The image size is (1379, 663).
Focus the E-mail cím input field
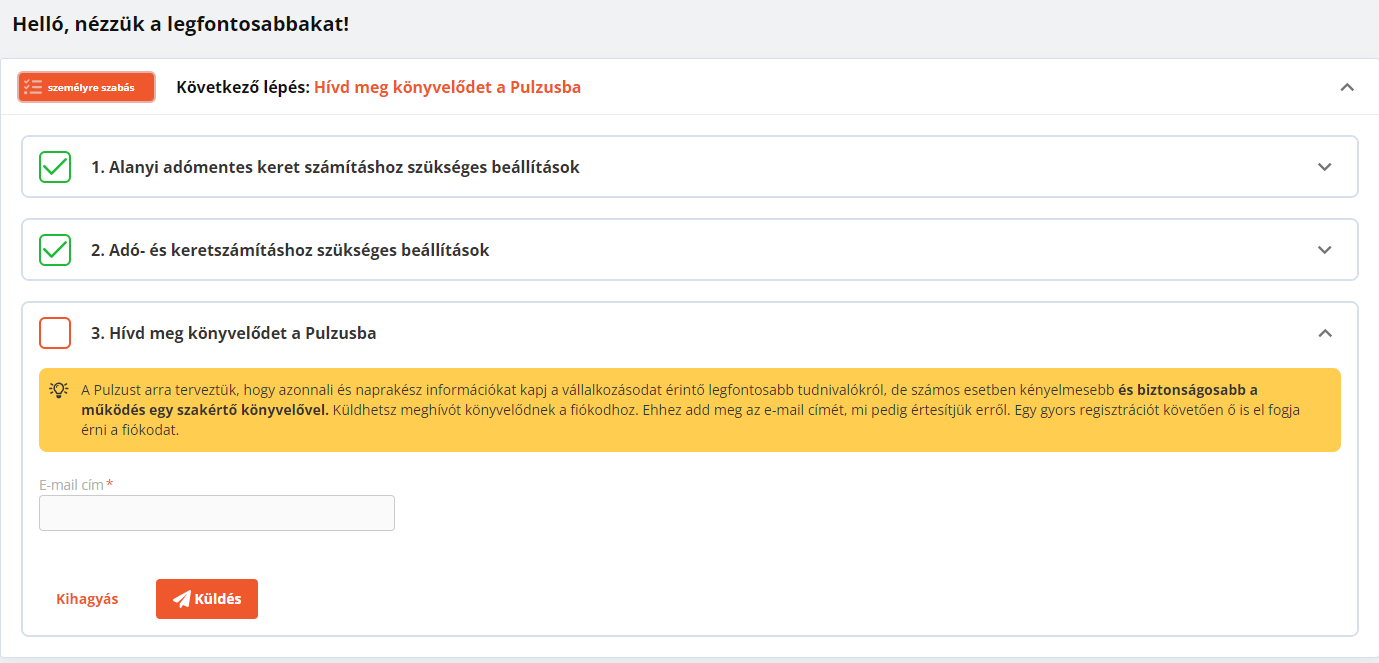point(217,513)
